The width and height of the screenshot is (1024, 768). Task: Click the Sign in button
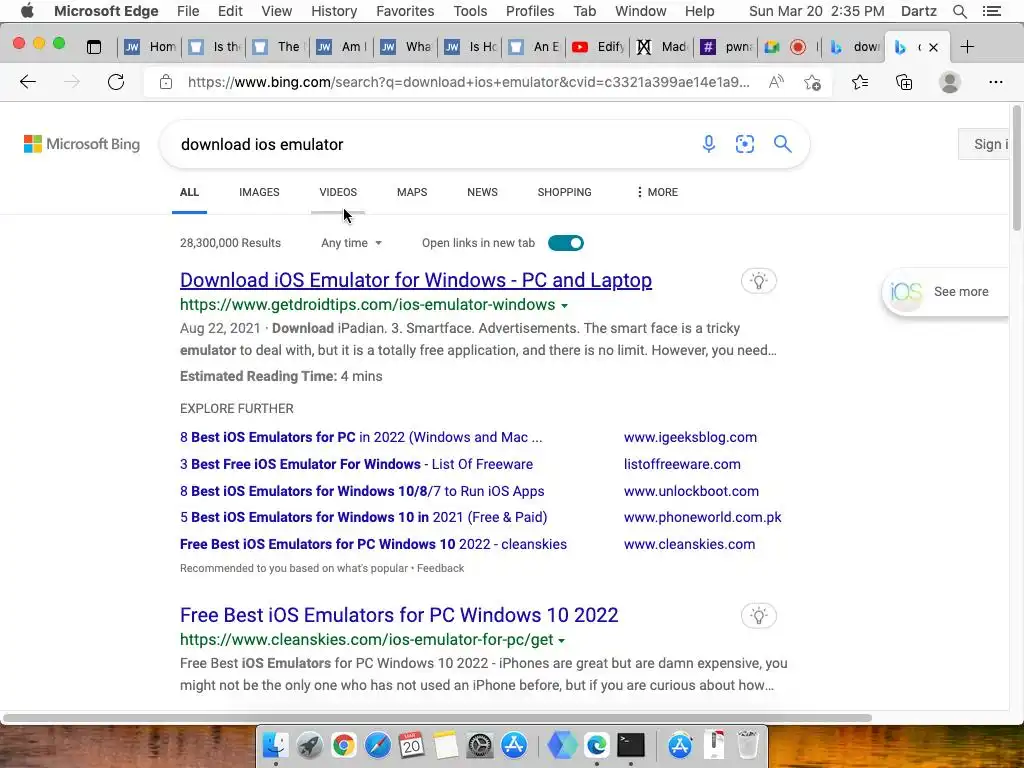pos(985,144)
